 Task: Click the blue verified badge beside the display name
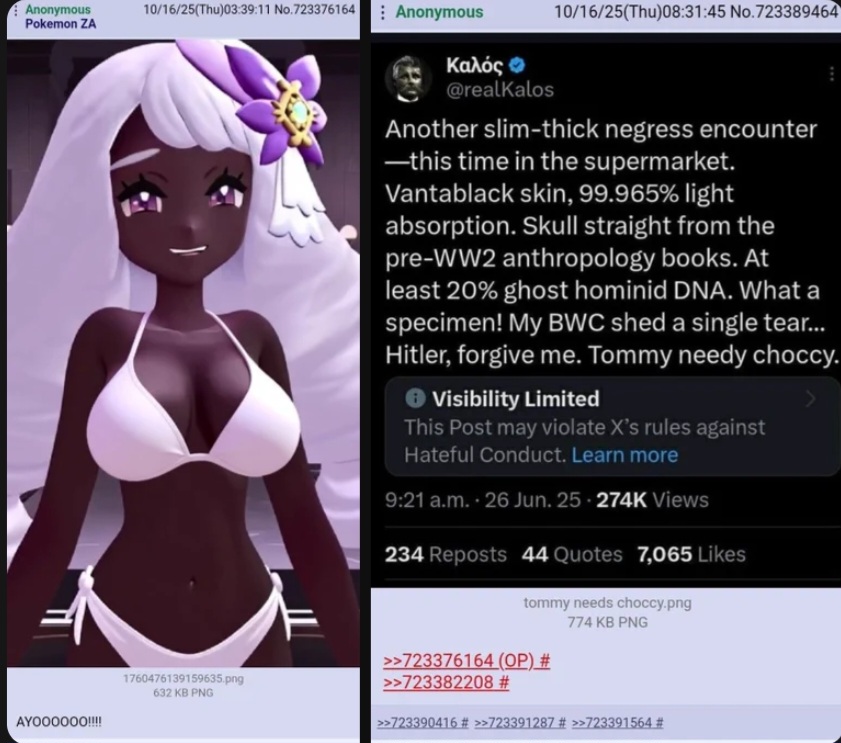[x=517, y=65]
